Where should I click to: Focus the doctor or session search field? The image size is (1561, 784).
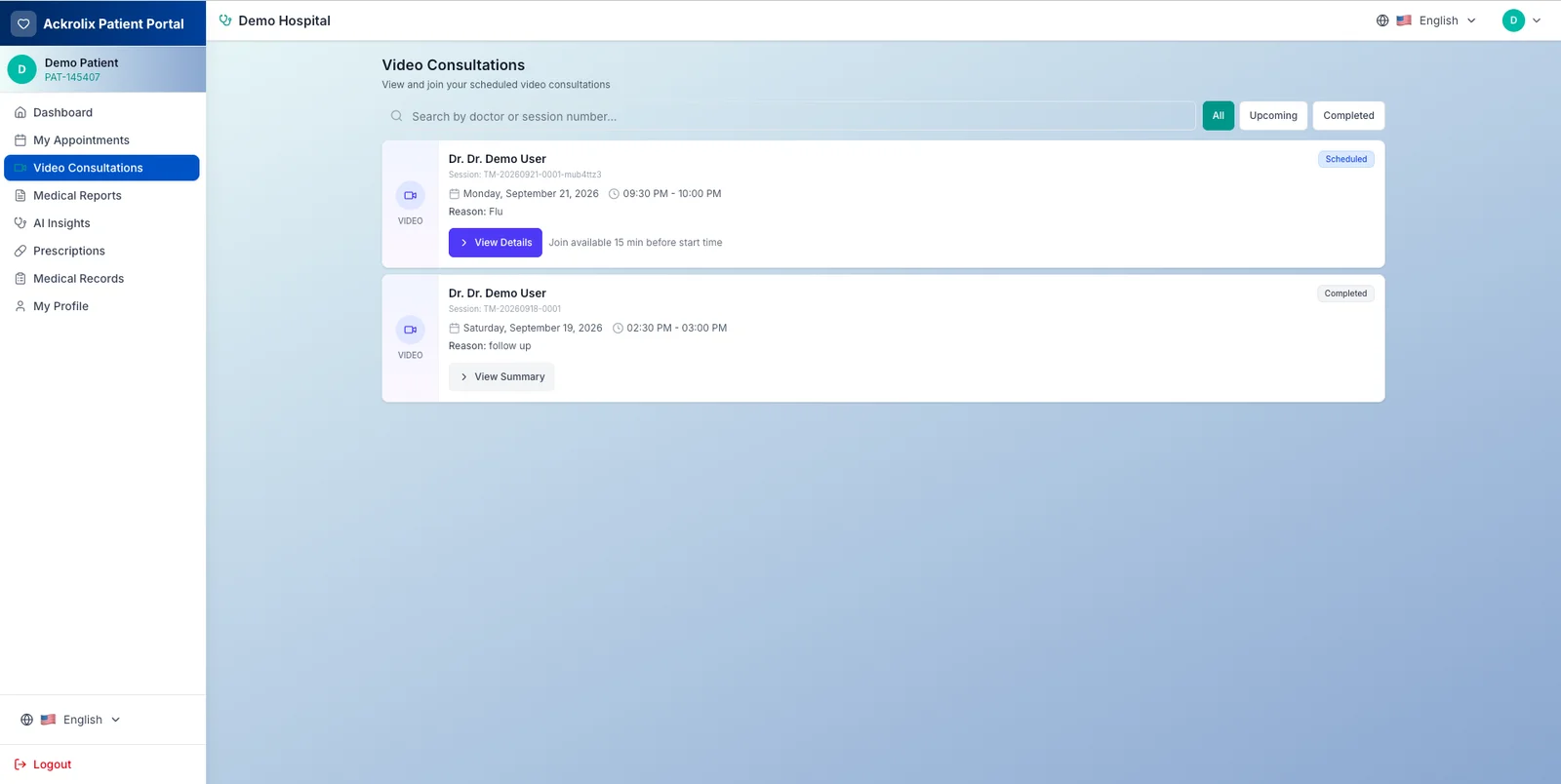[x=788, y=116]
